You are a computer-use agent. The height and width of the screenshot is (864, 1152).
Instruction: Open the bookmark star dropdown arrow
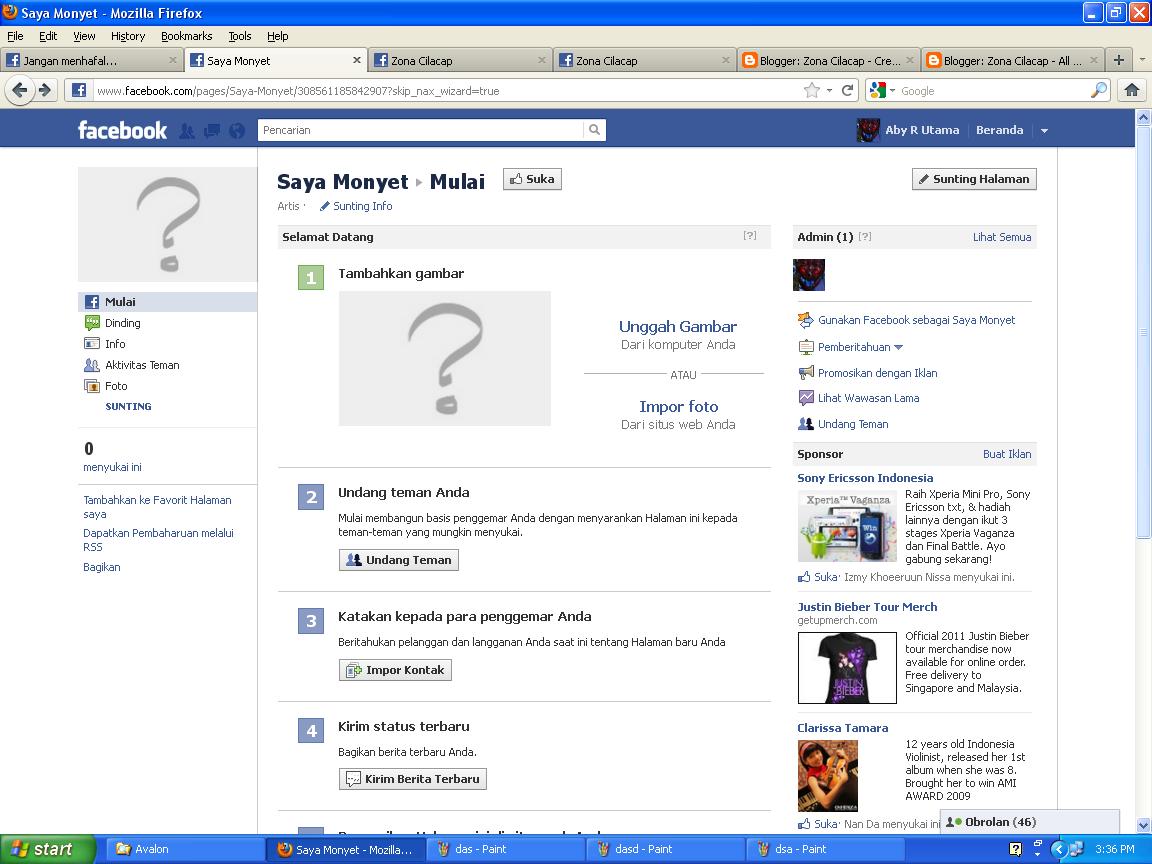829,90
